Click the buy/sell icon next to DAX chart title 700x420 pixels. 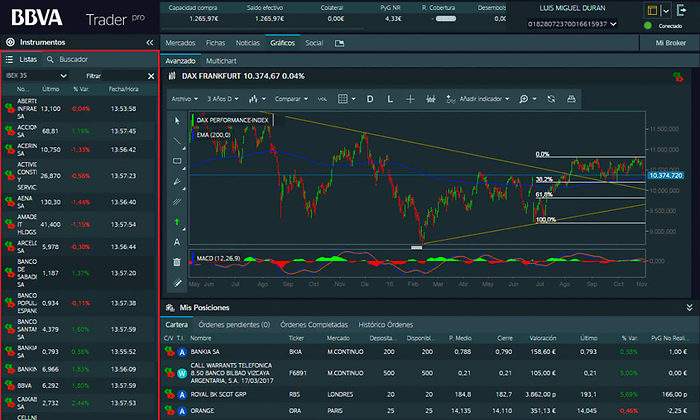tap(678, 77)
